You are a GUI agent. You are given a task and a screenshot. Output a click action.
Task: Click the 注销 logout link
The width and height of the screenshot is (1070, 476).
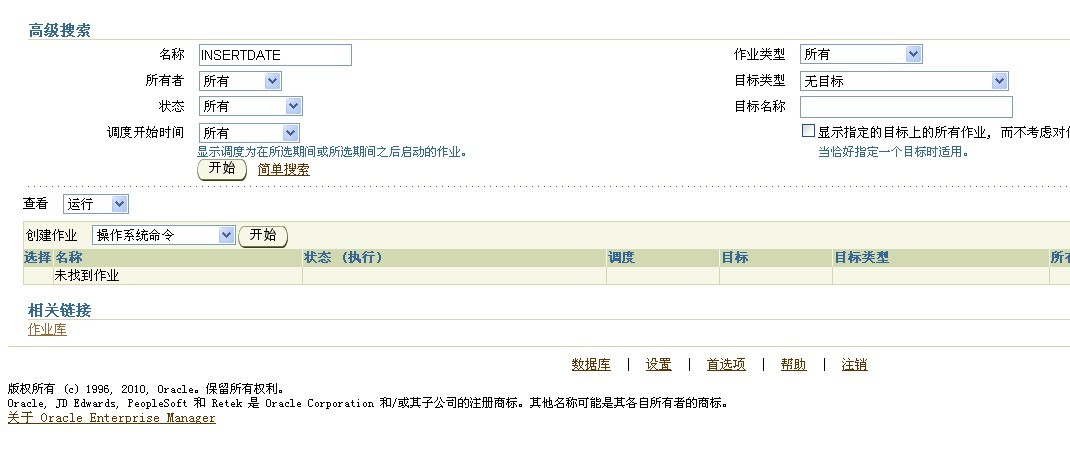click(x=854, y=365)
